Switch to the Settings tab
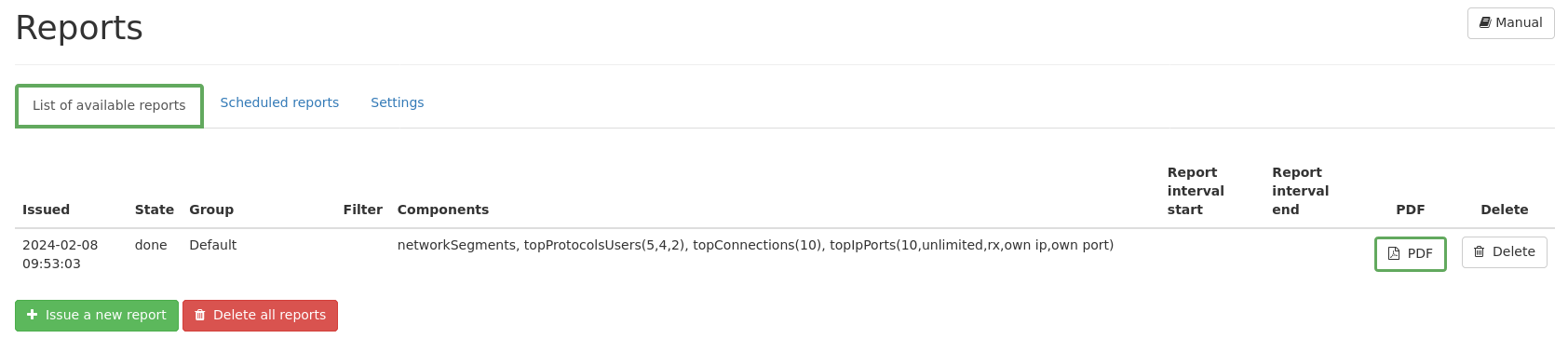This screenshot has width=1568, height=352. [398, 102]
